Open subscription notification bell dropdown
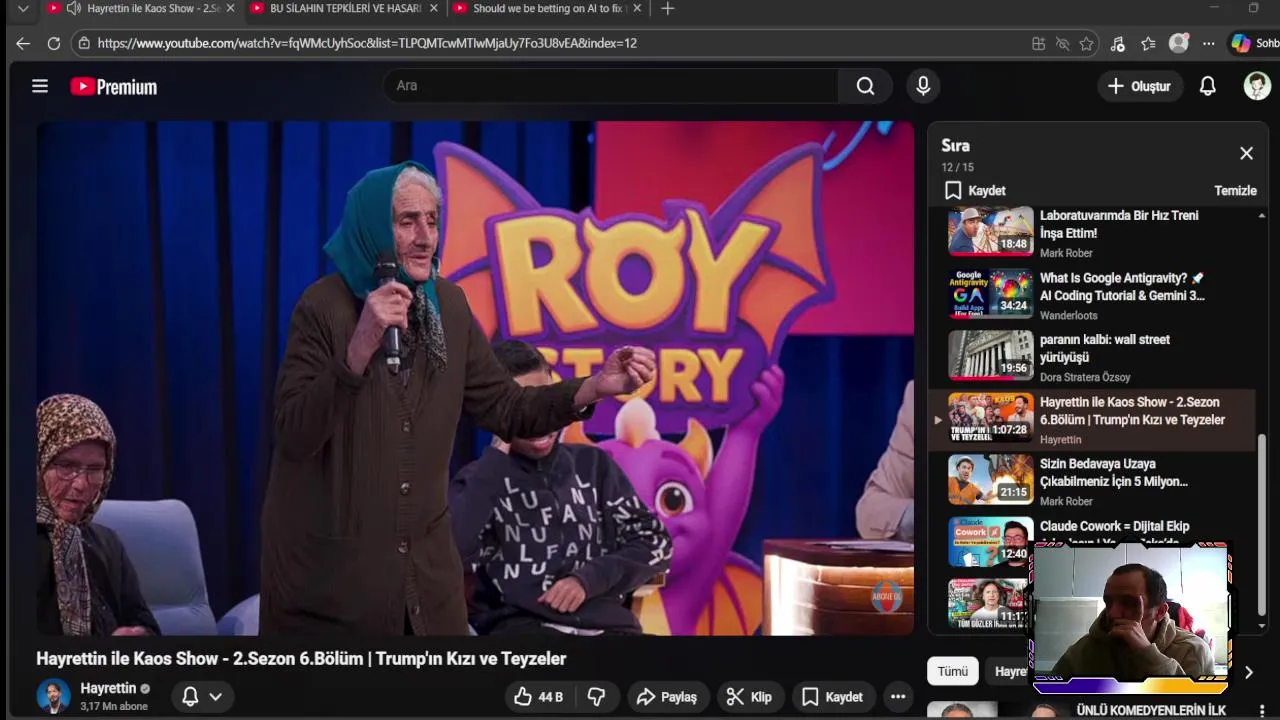Image resolution: width=1280 pixels, height=720 pixels. (201, 696)
